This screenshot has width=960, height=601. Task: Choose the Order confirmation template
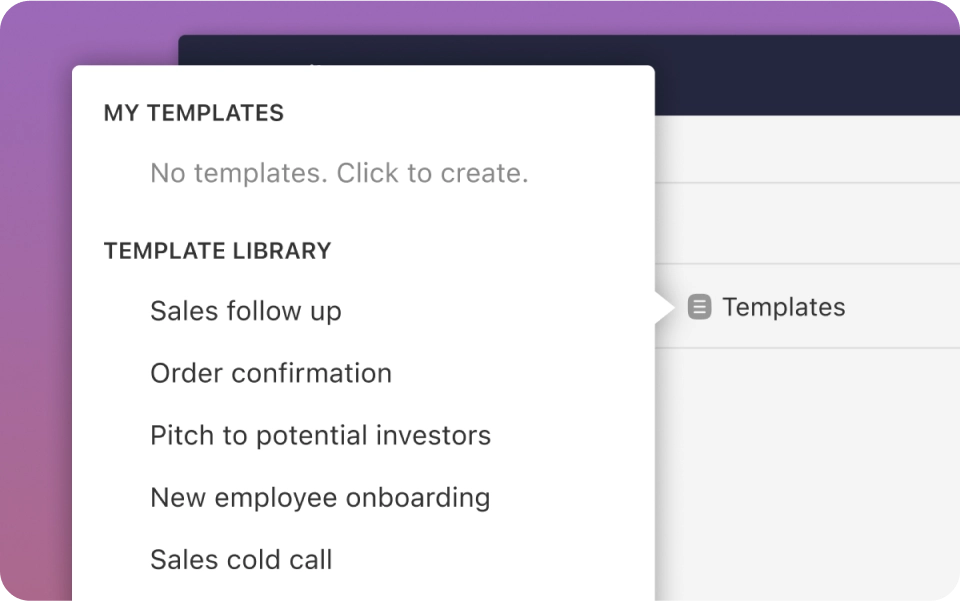coord(271,373)
